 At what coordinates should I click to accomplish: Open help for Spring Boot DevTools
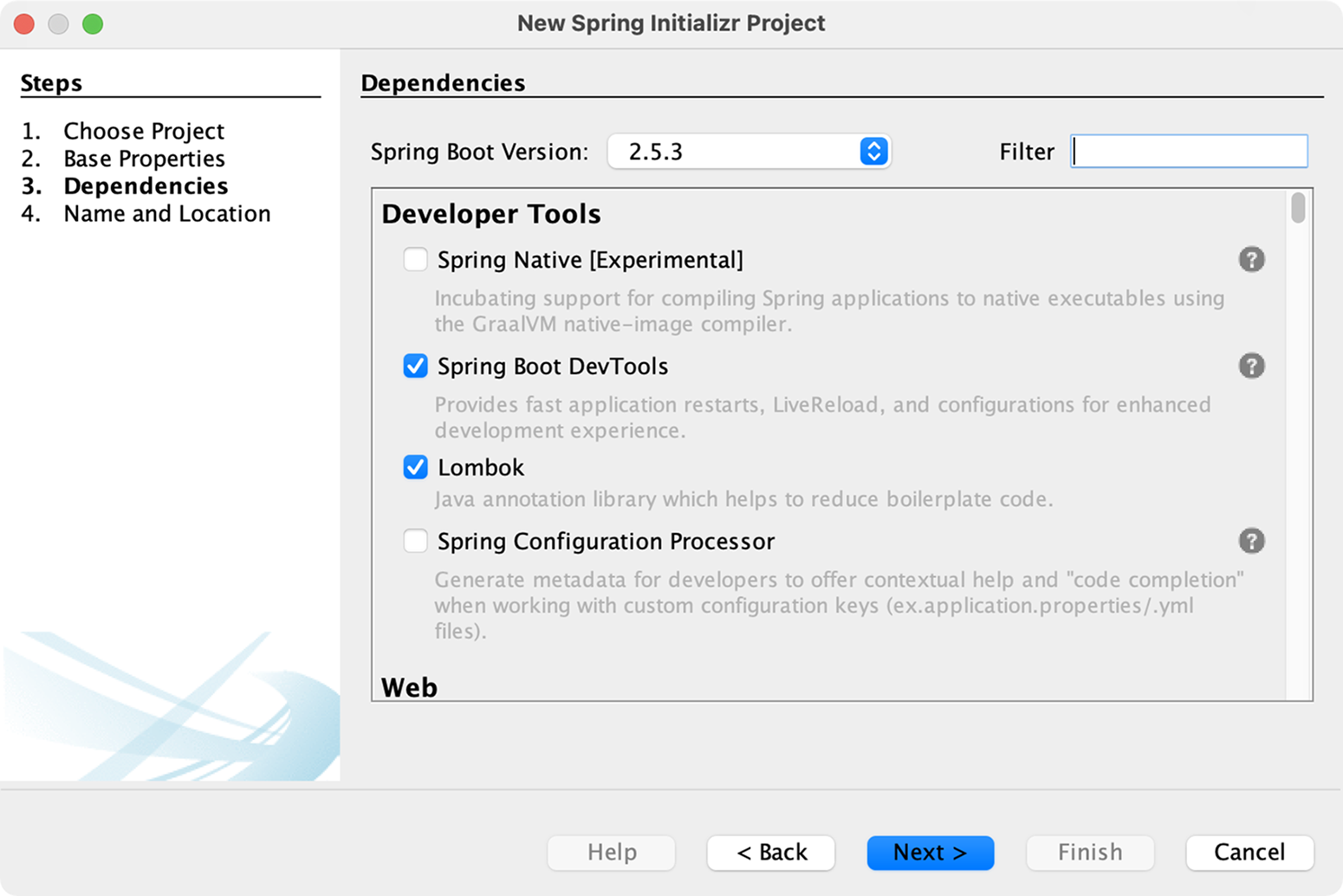[x=1251, y=366]
